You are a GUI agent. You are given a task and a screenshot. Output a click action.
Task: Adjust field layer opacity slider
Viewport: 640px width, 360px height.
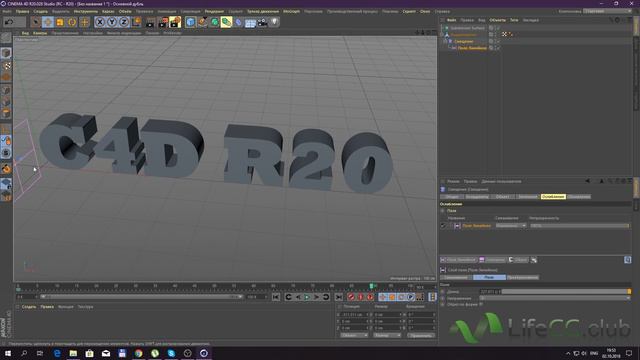pyautogui.click(x=580, y=226)
